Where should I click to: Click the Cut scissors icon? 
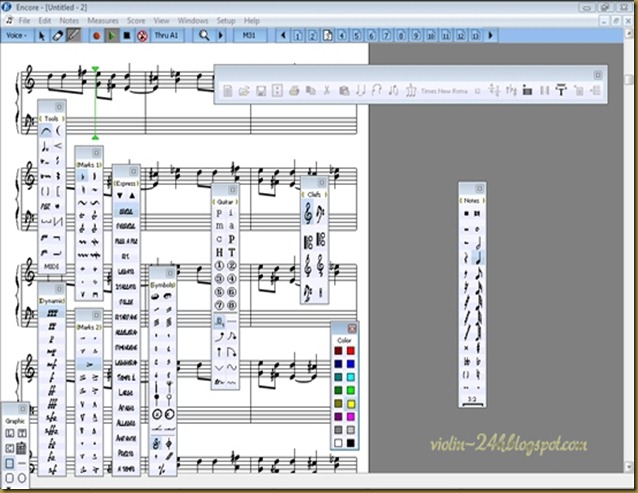(x=326, y=91)
